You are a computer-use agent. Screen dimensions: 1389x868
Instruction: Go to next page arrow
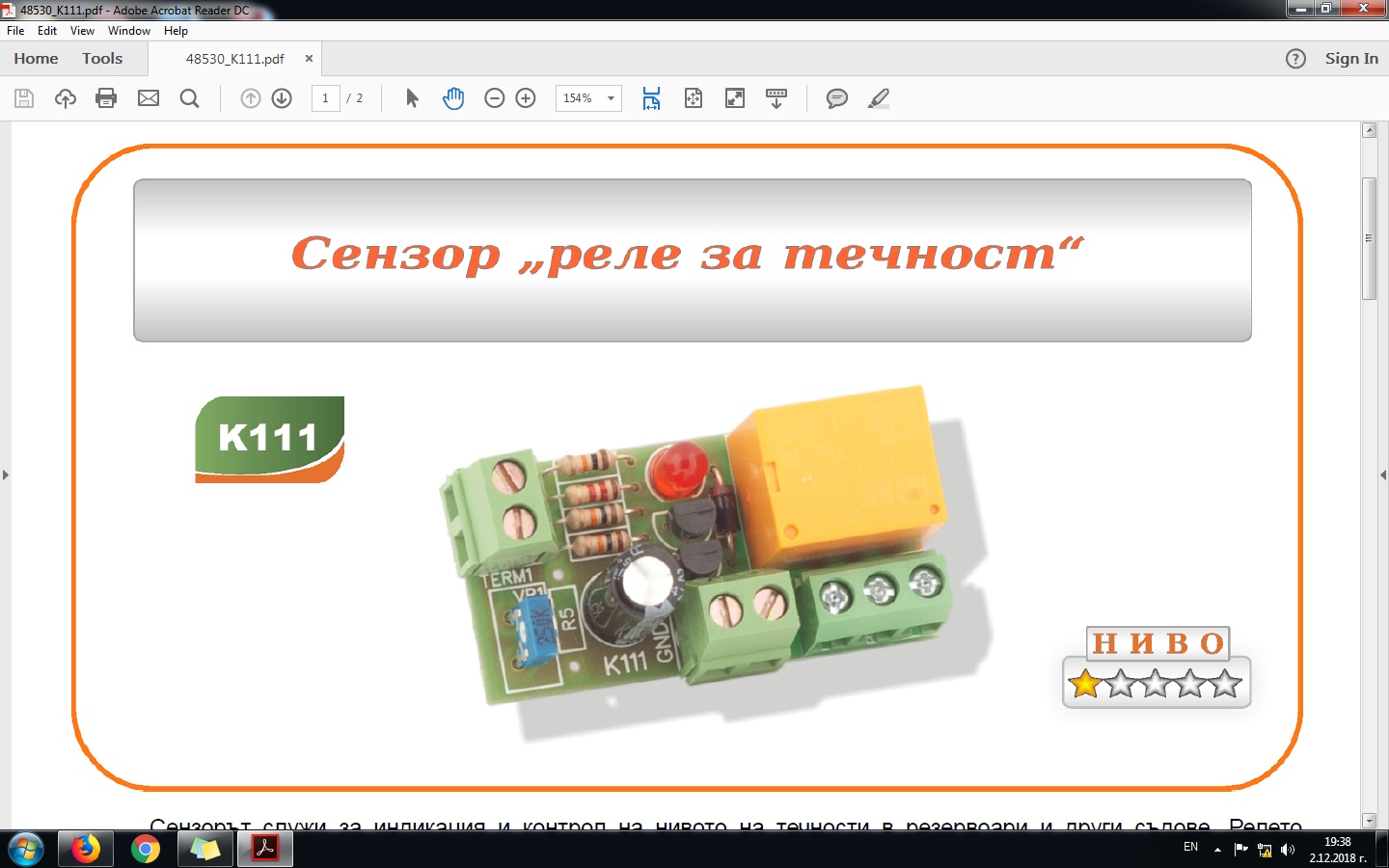tap(282, 98)
